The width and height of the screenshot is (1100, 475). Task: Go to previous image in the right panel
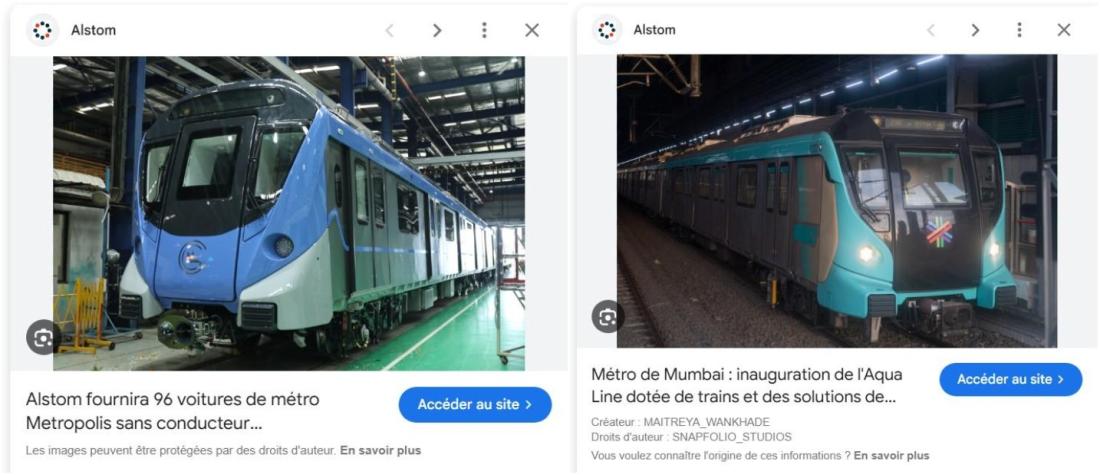point(931,30)
